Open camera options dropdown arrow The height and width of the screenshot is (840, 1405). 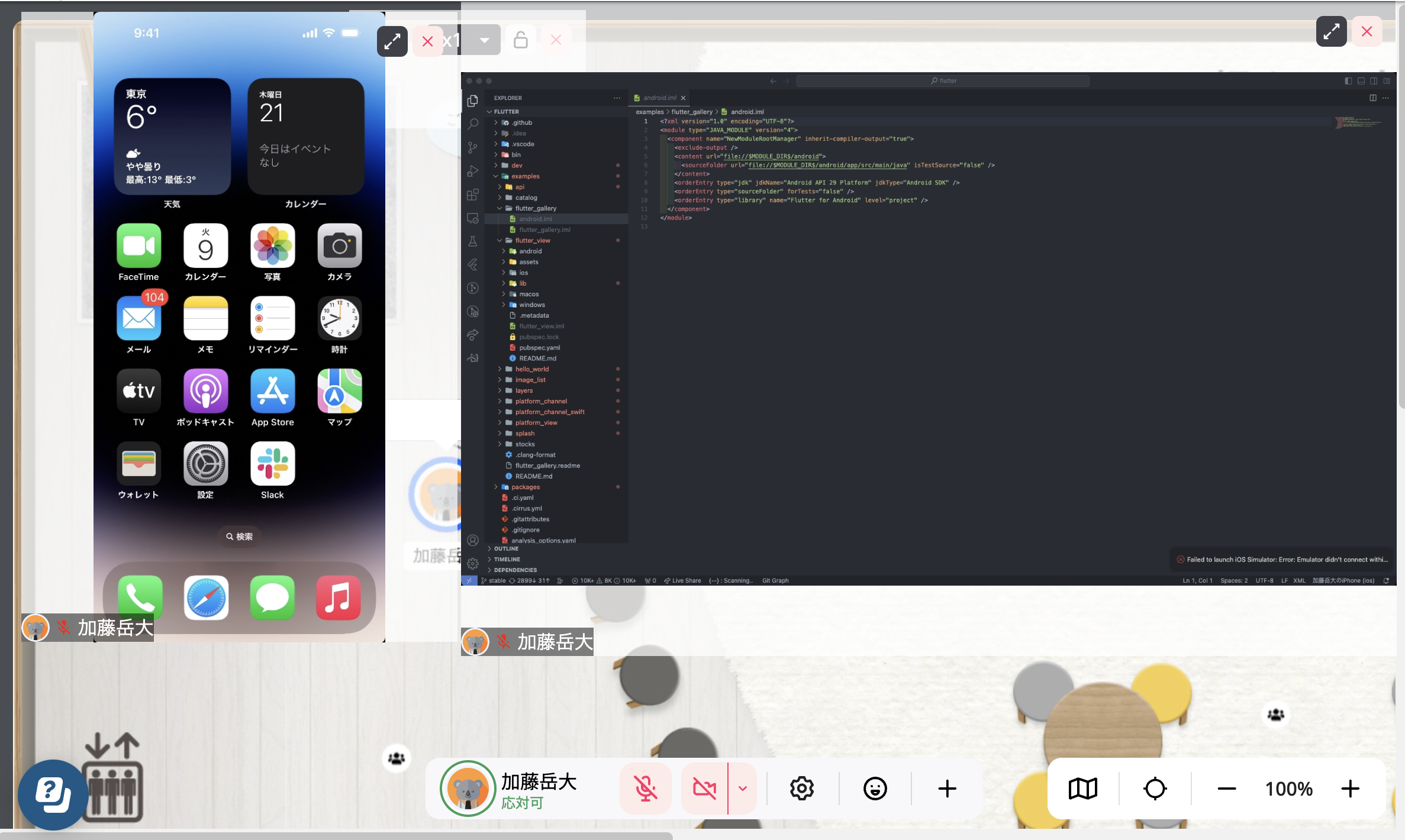(x=743, y=789)
